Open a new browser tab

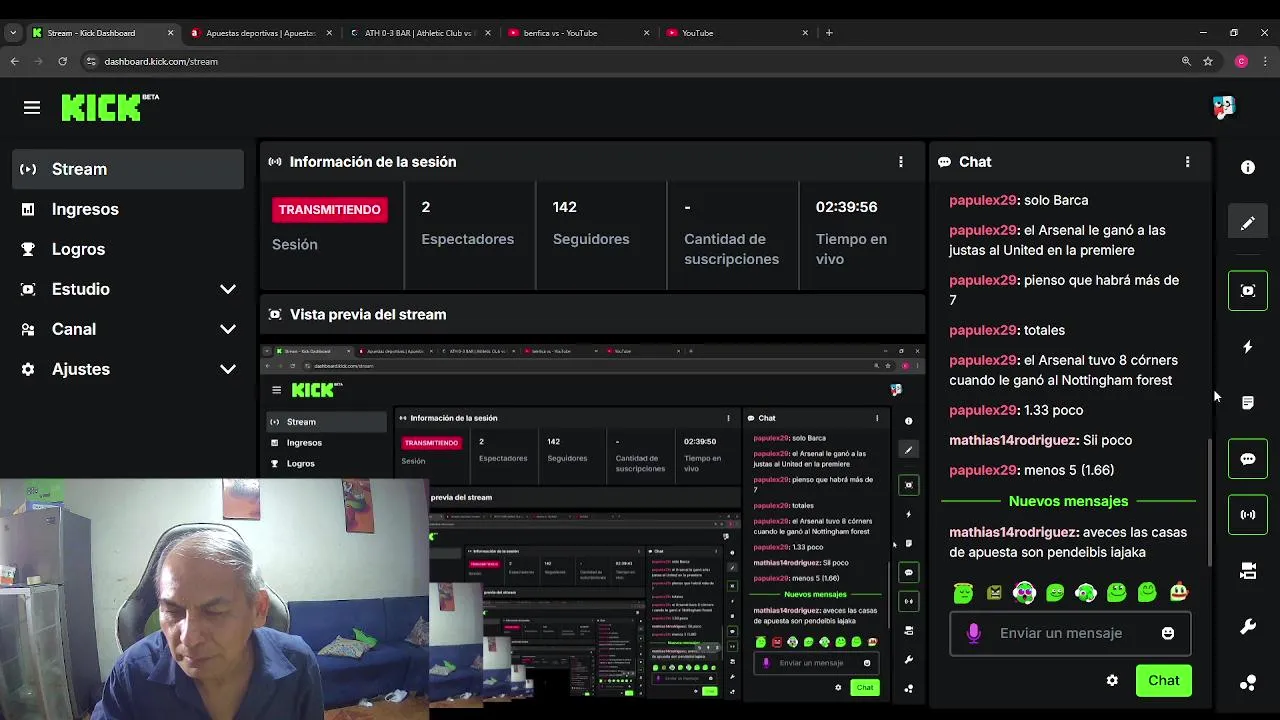point(829,33)
